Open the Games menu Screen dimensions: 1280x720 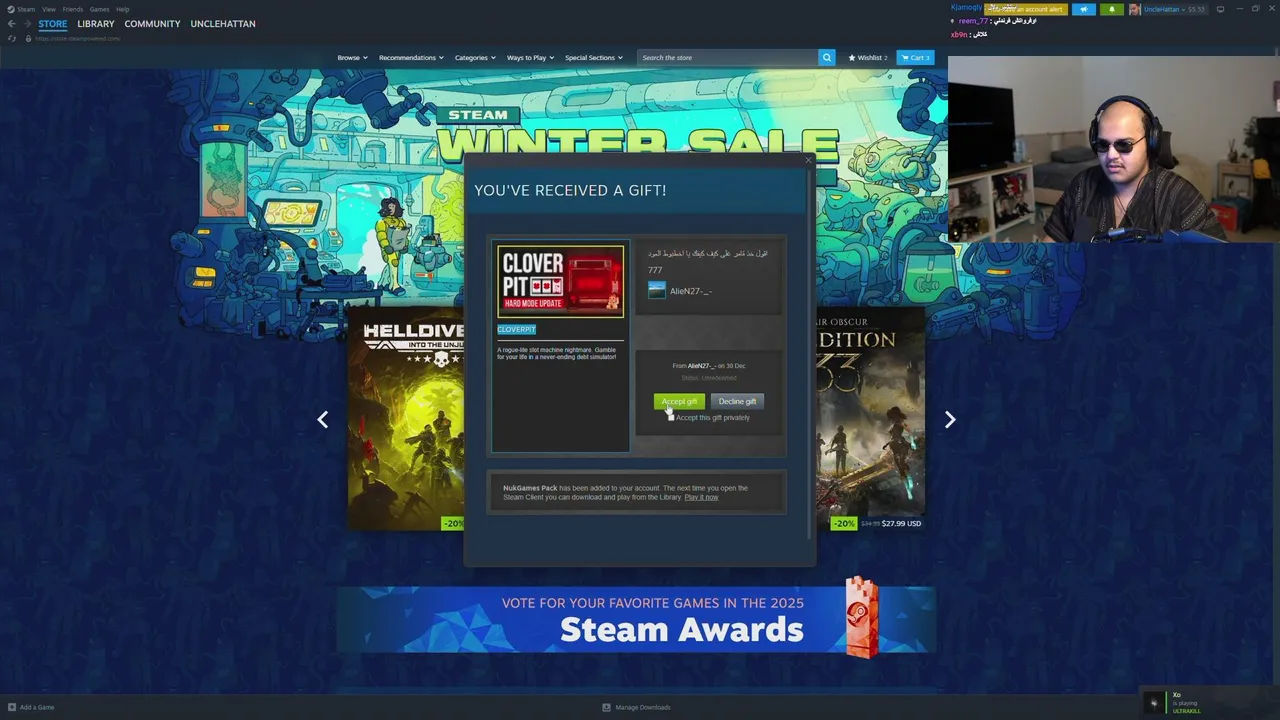tap(100, 9)
